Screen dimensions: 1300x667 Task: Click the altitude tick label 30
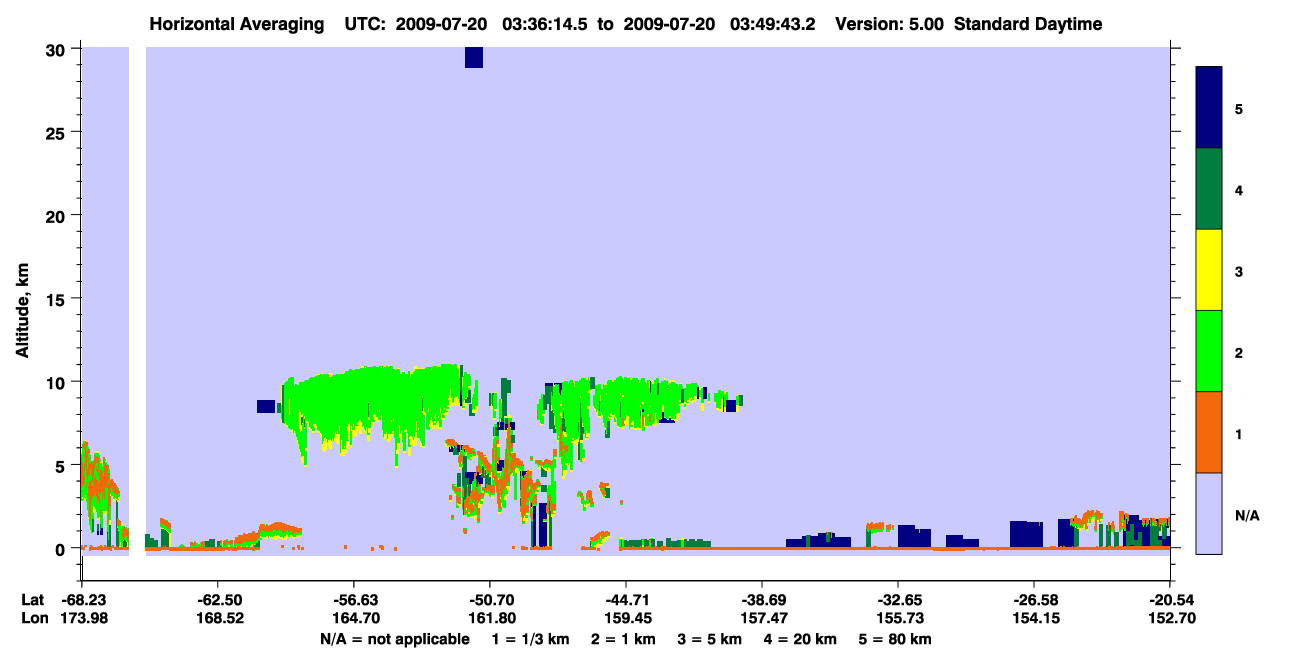click(x=57, y=49)
